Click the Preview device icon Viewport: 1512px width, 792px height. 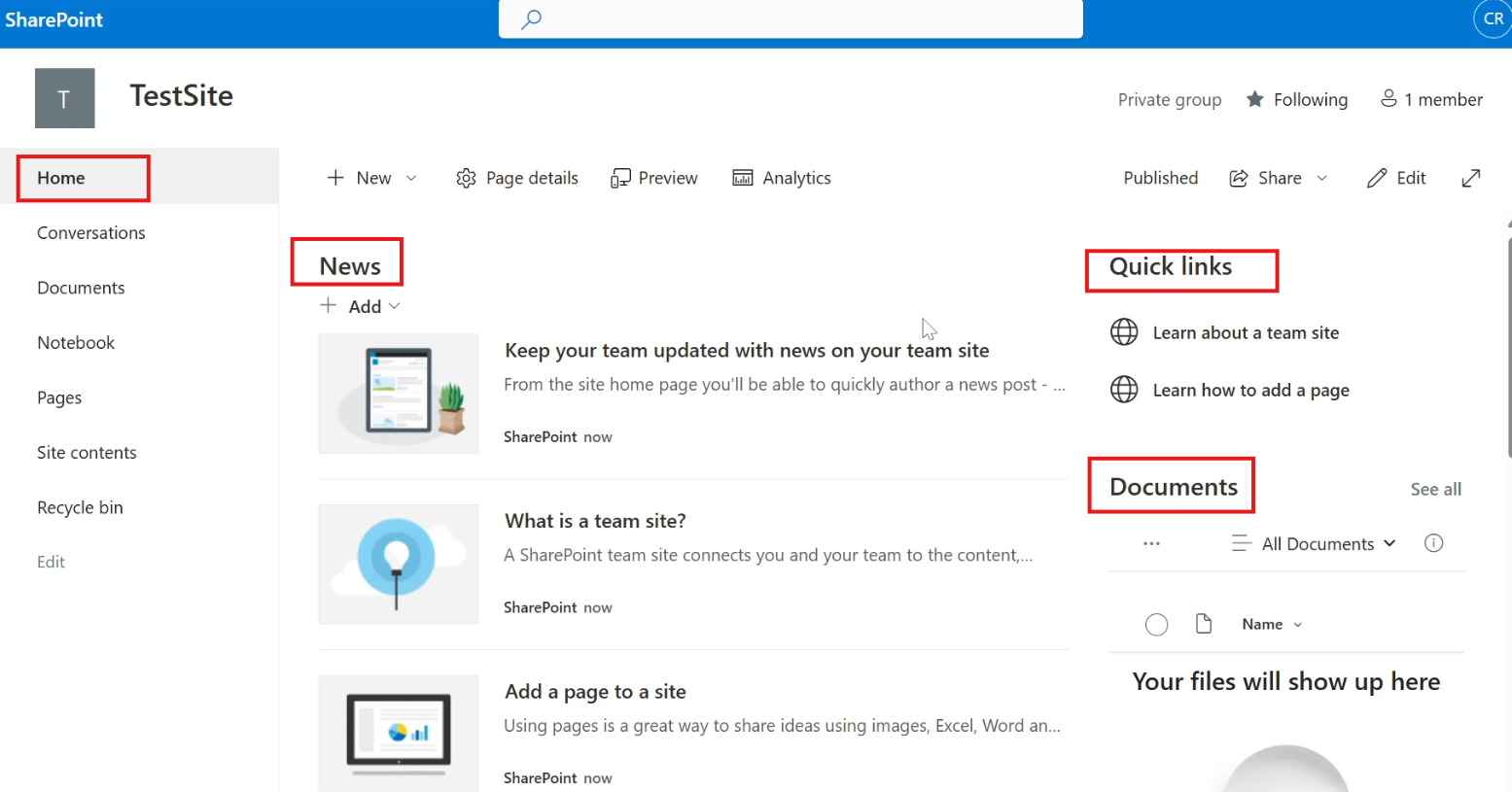620,178
